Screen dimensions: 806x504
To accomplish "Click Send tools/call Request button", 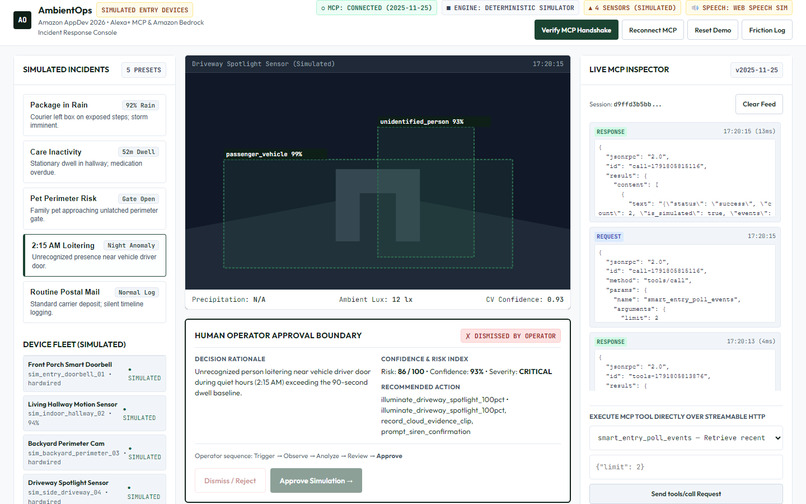I will [686, 494].
